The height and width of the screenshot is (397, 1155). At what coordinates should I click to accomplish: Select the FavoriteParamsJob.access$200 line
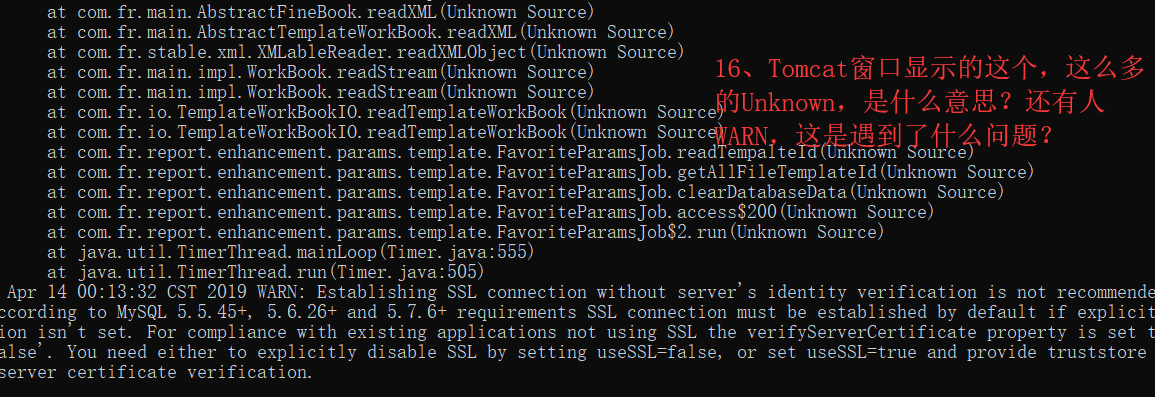pyautogui.click(x=491, y=212)
